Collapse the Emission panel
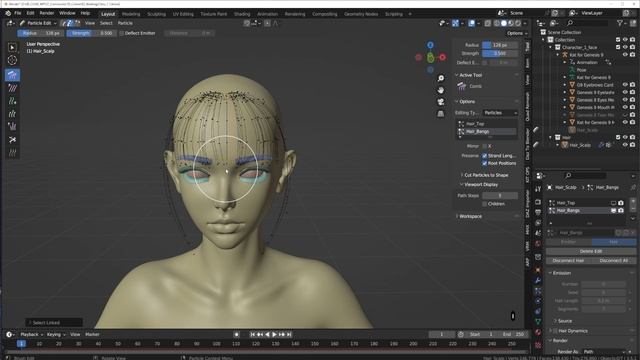 562,273
